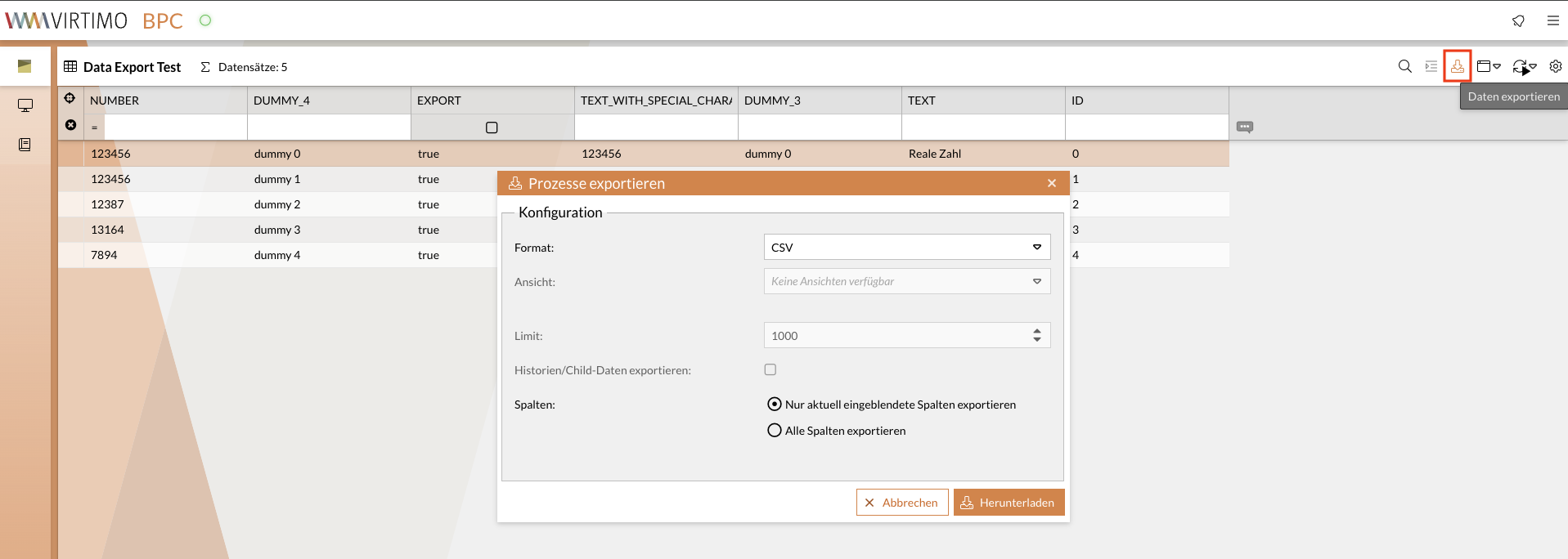Open the search magnifier in grid toolbar

point(1404,66)
